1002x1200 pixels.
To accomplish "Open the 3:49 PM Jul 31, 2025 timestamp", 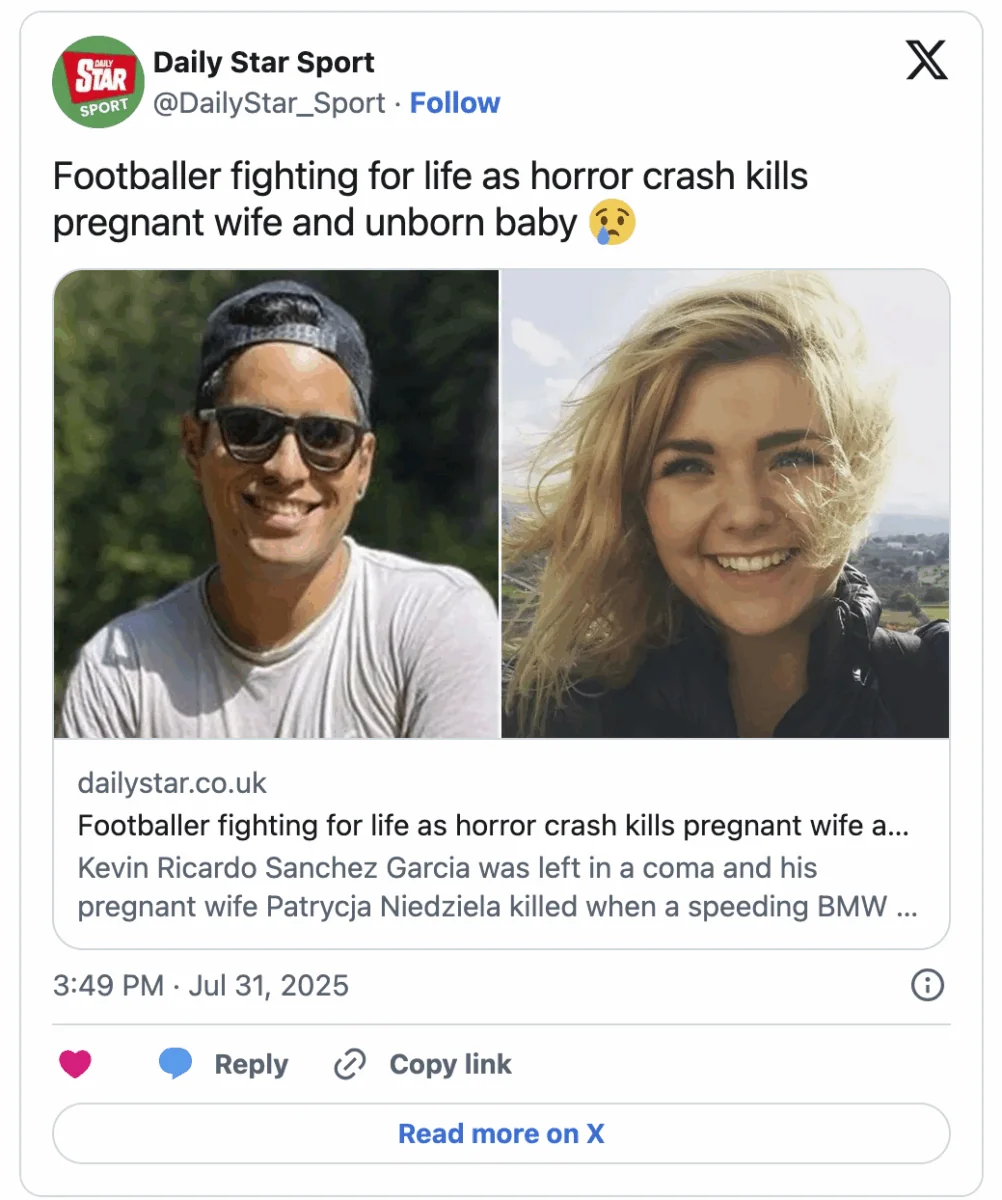I will [201, 986].
